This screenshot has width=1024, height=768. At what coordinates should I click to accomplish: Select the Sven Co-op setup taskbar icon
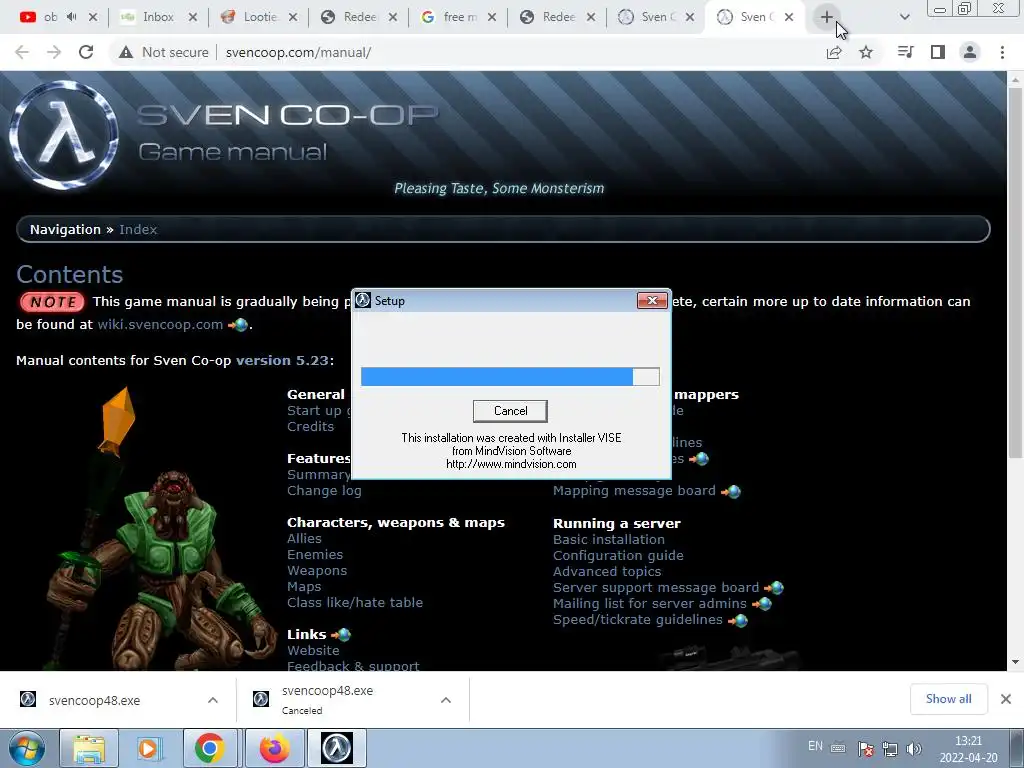point(336,748)
